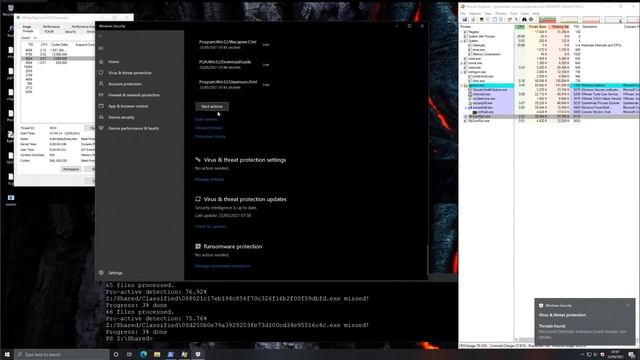Open the Allowed threats link
This screenshot has height=360, width=640.
(209, 128)
